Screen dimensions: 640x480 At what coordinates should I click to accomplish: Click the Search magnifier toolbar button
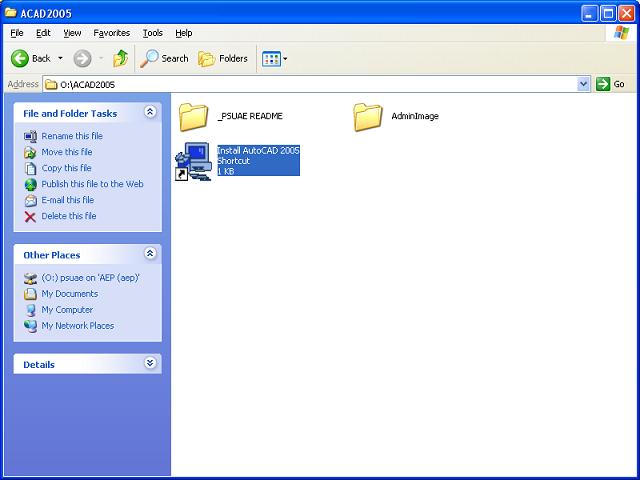tap(164, 59)
